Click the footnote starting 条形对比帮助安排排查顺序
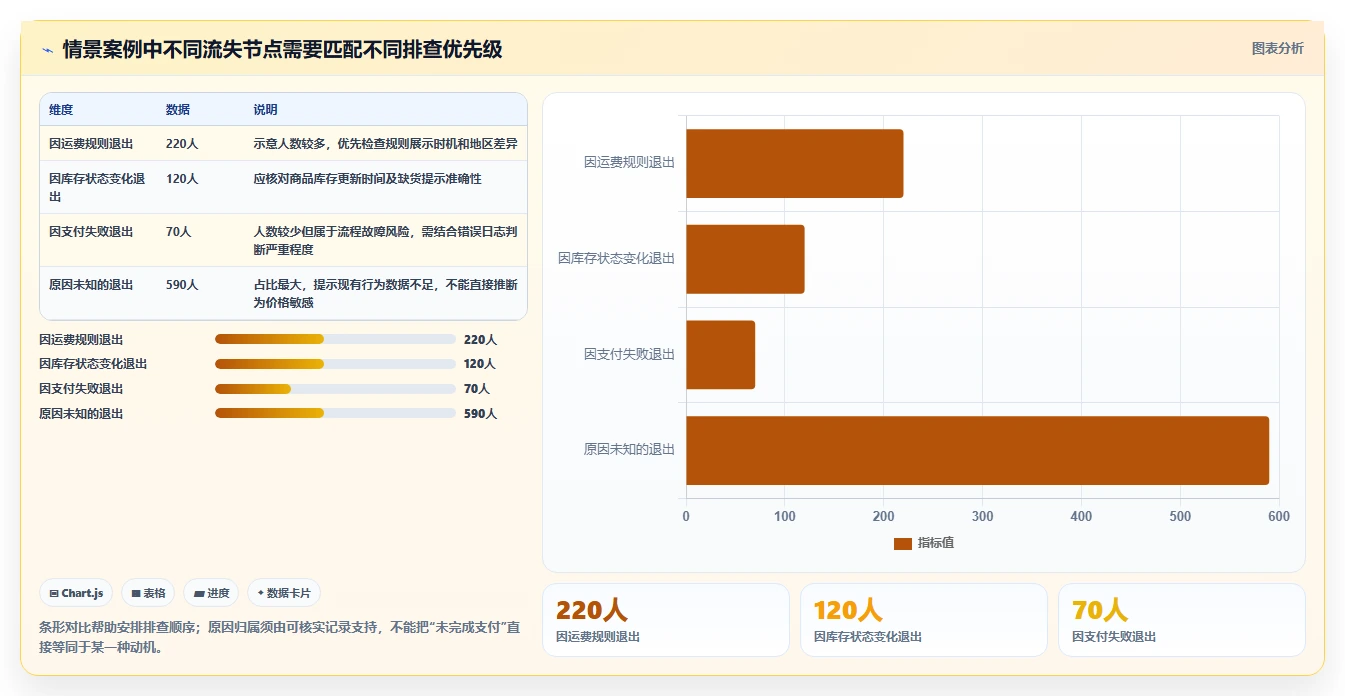The height and width of the screenshot is (696, 1345). point(280,637)
